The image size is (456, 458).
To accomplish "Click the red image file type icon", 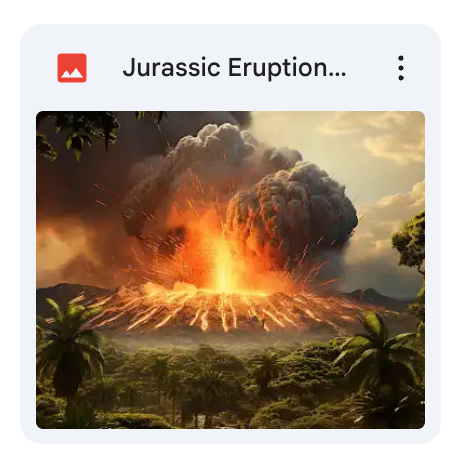I will pyautogui.click(x=72, y=68).
